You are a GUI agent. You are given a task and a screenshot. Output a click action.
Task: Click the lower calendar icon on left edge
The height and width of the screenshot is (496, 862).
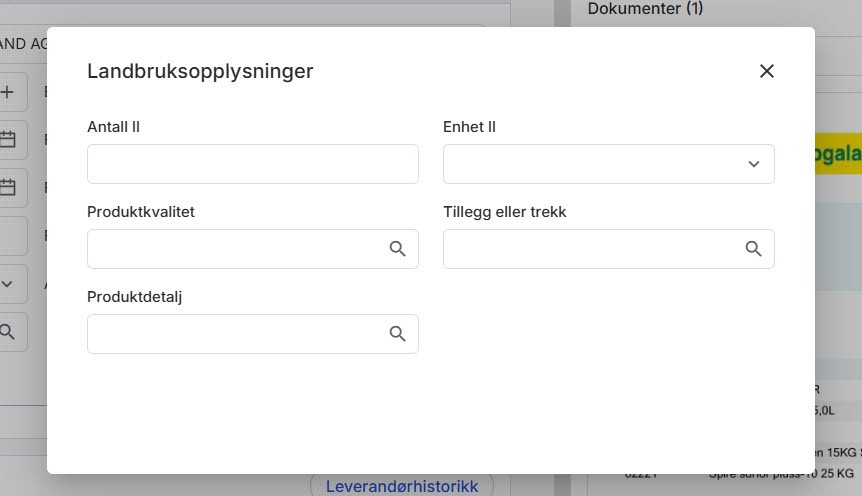coord(8,187)
